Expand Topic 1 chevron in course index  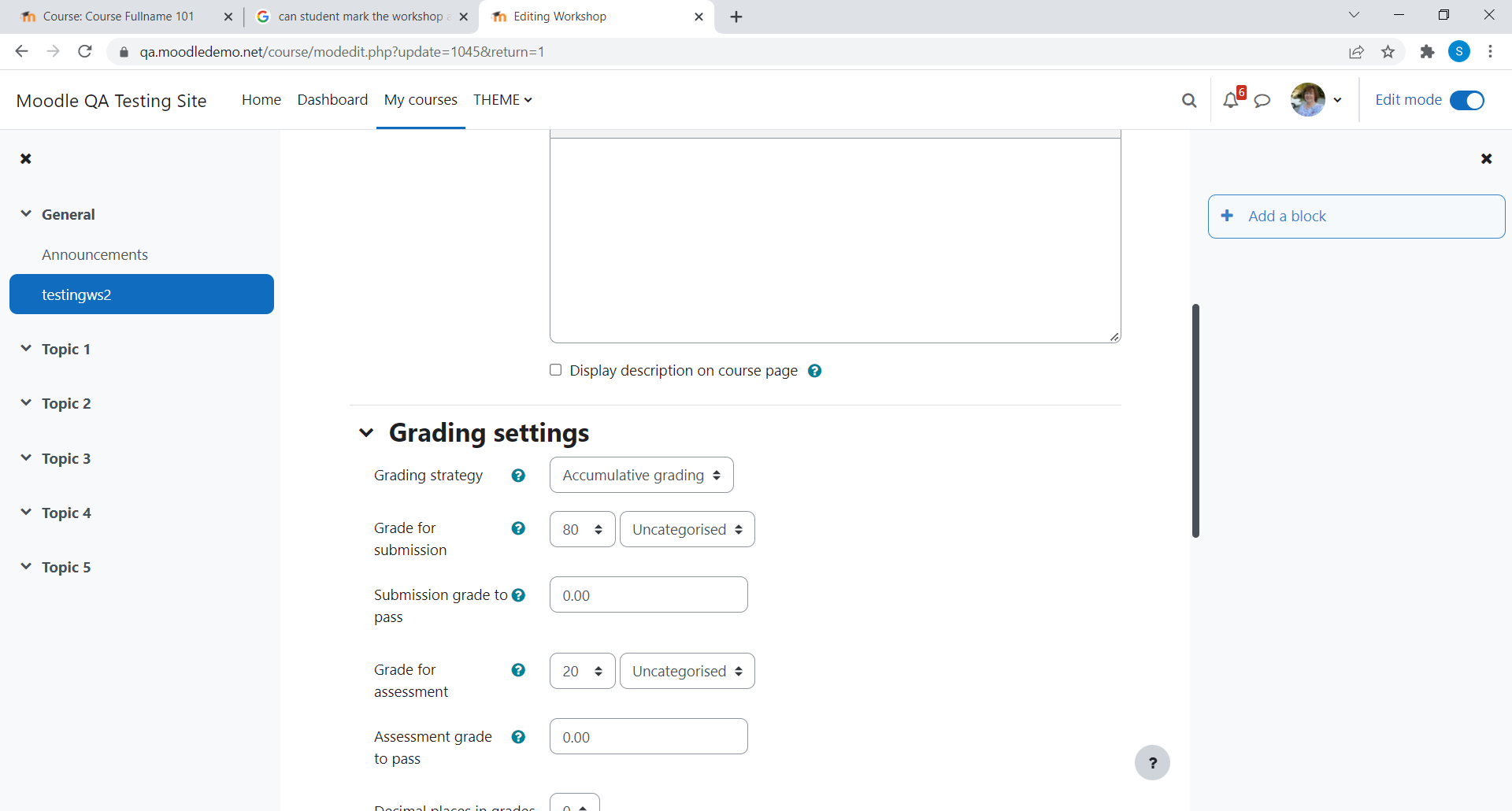tap(26, 348)
